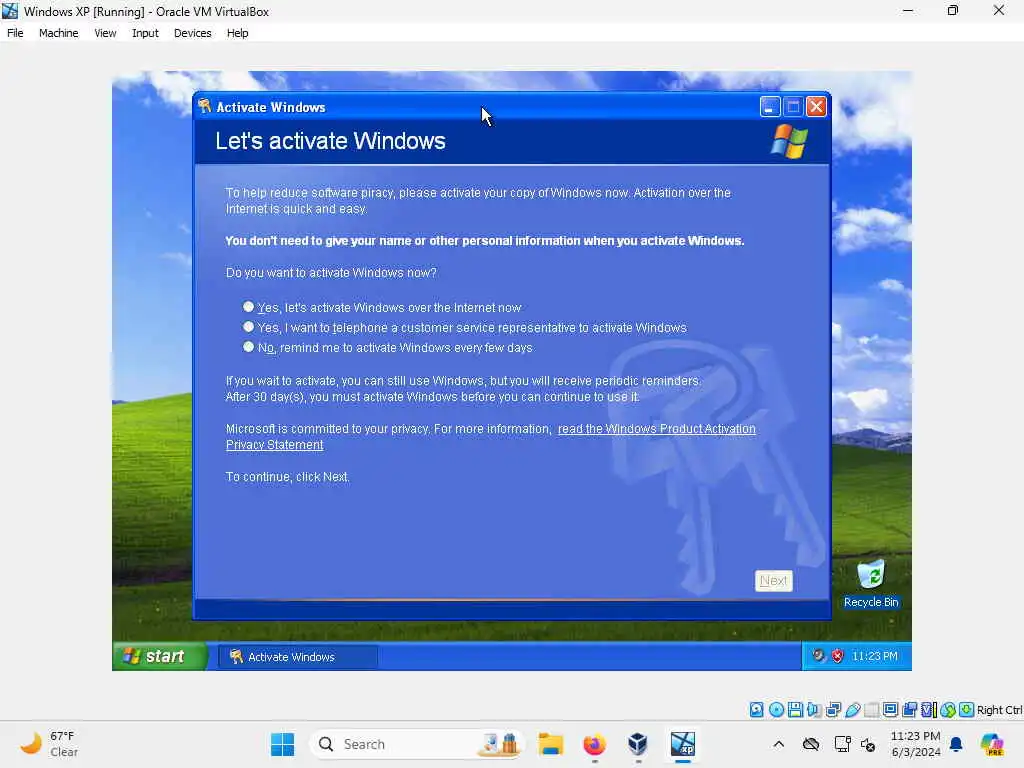Screen dimensions: 1024x768
Task: Click the USB devices indicator icon
Action: click(852, 710)
